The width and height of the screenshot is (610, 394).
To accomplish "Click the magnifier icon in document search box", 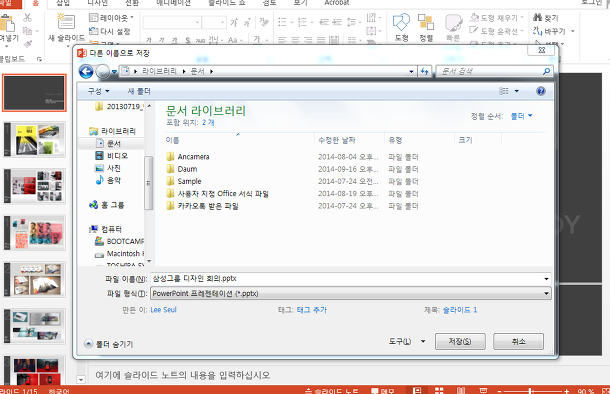I will [546, 71].
